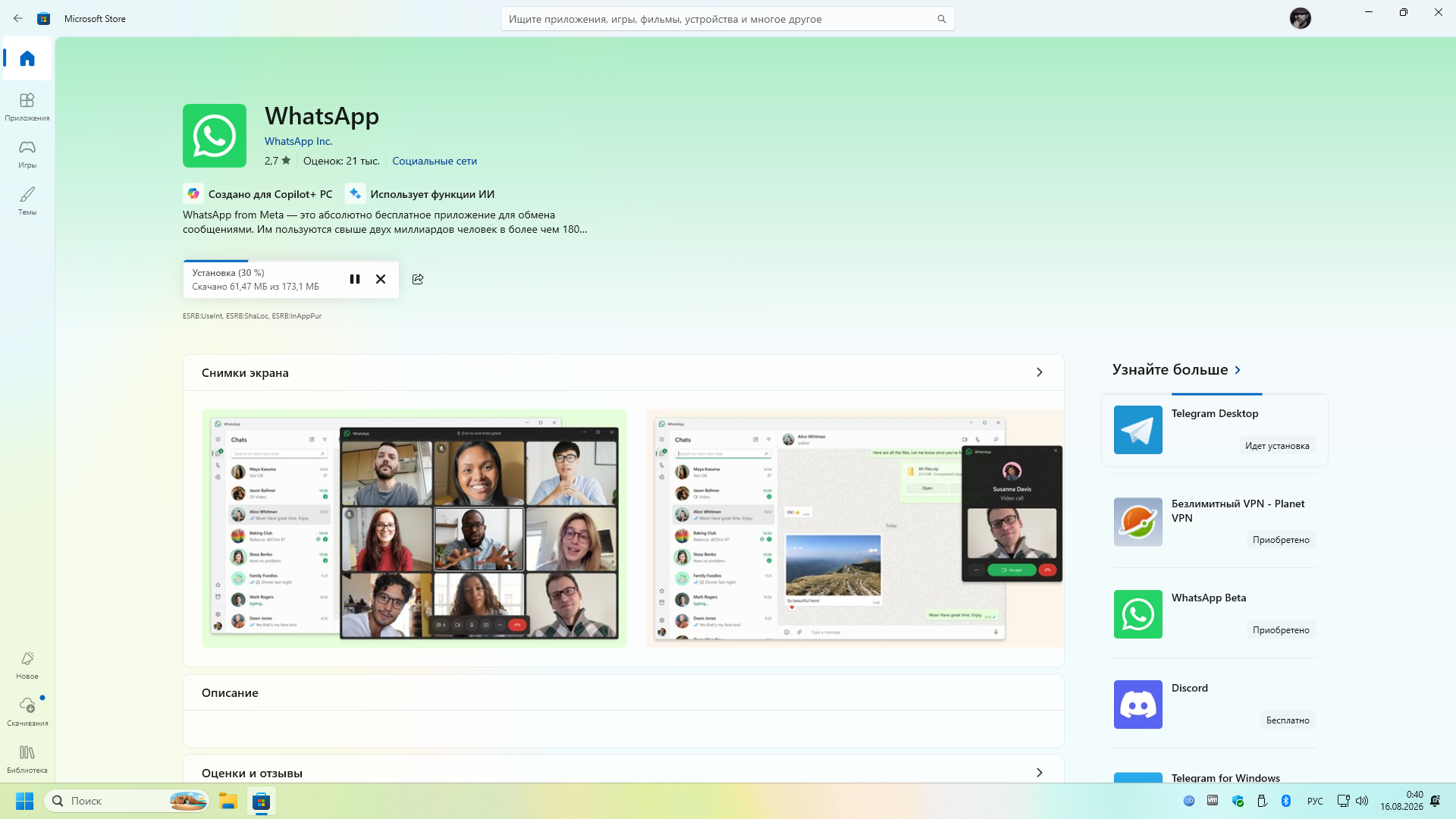Click the taskbar Поиск search box
The width and height of the screenshot is (1456, 819).
pyautogui.click(x=127, y=801)
